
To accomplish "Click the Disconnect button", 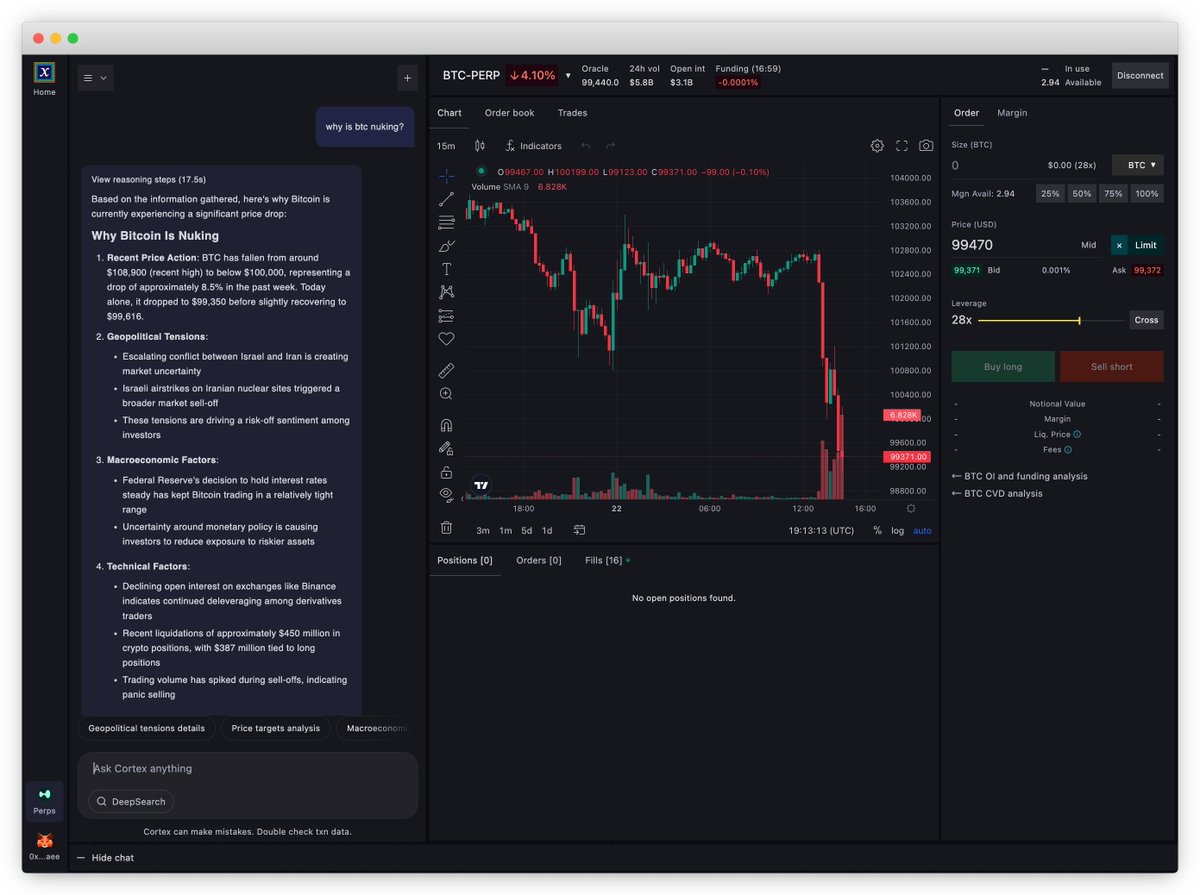I will [1140, 75].
